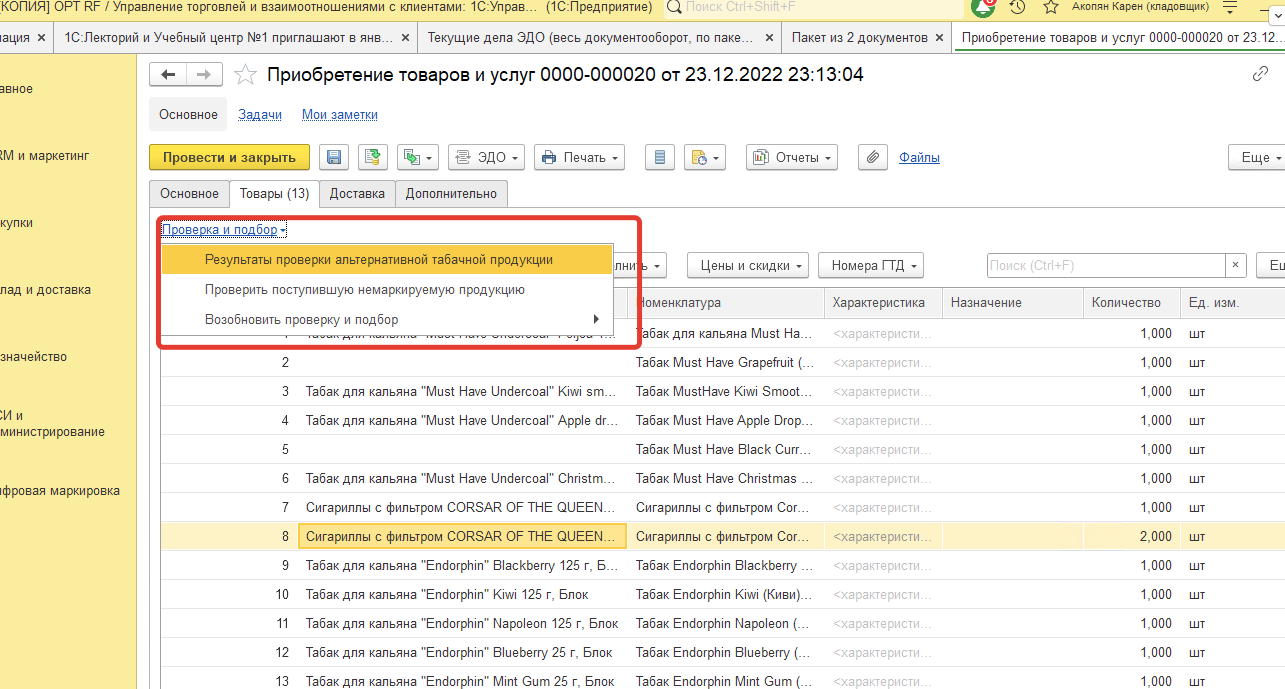Go back with the left arrow button
The width and height of the screenshot is (1285, 689).
coord(168,76)
